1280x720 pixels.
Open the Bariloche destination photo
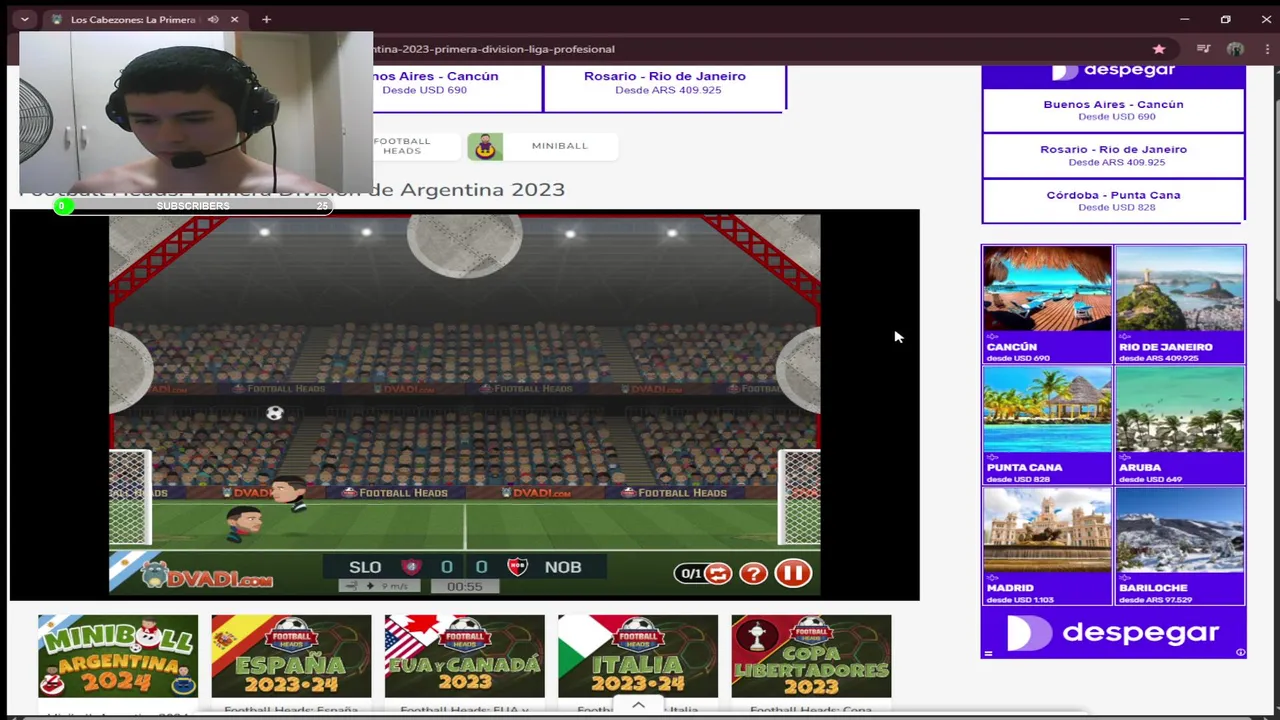pos(1180,546)
